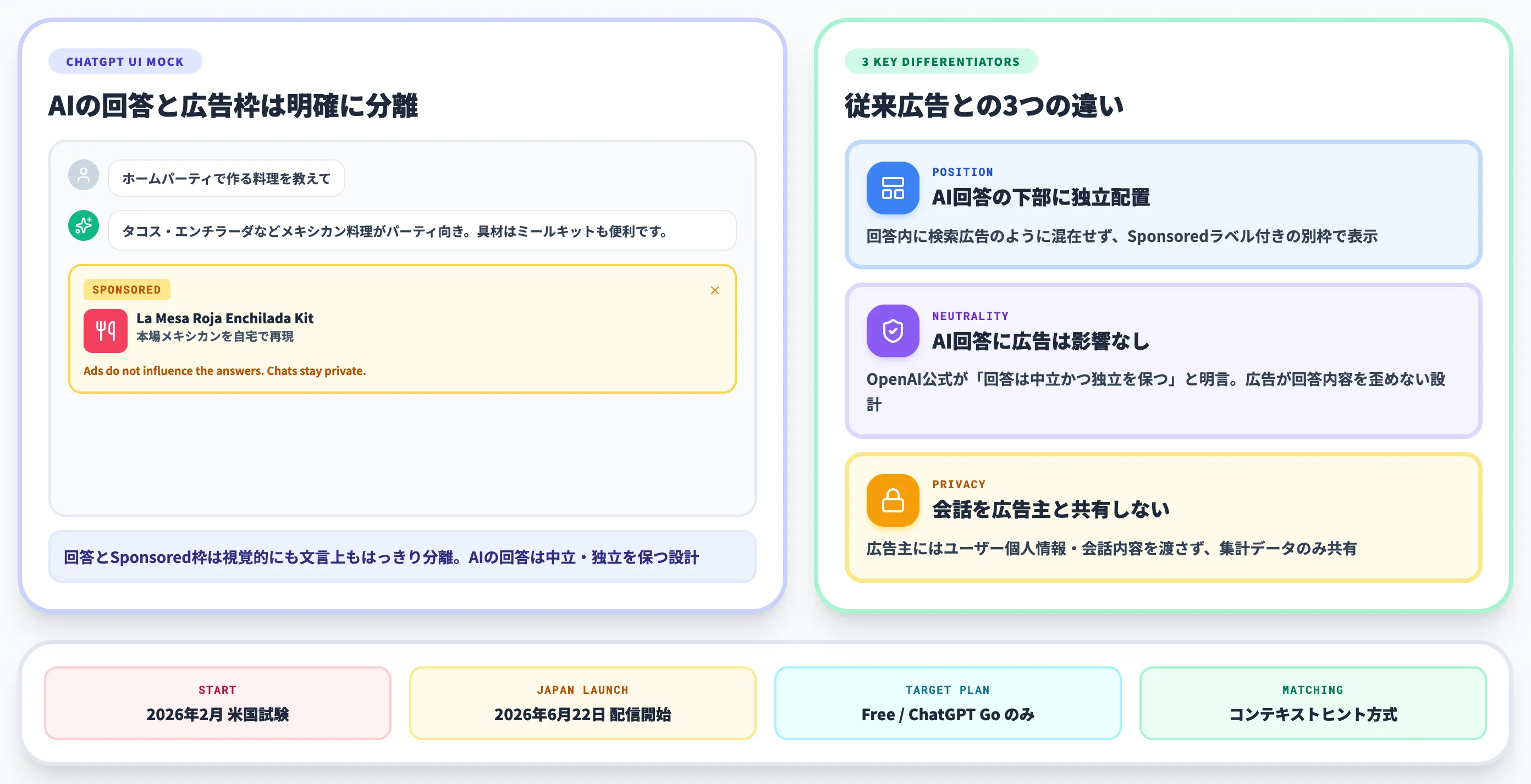Select the START 2026年2月 米国試験 card

point(218,703)
